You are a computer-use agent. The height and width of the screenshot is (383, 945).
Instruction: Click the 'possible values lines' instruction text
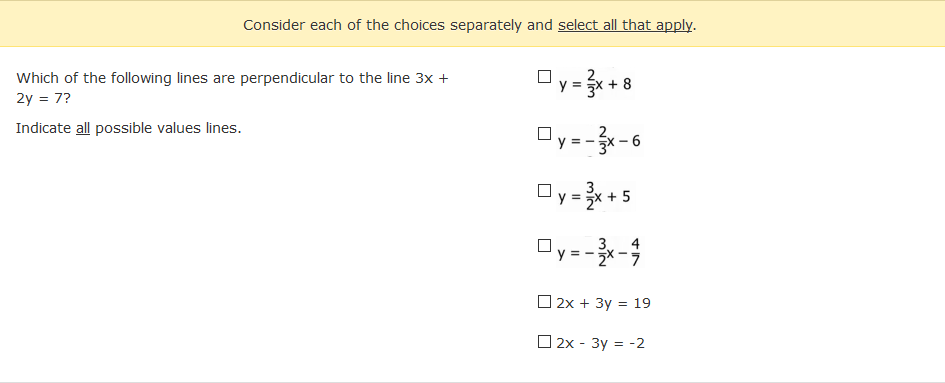tap(167, 128)
